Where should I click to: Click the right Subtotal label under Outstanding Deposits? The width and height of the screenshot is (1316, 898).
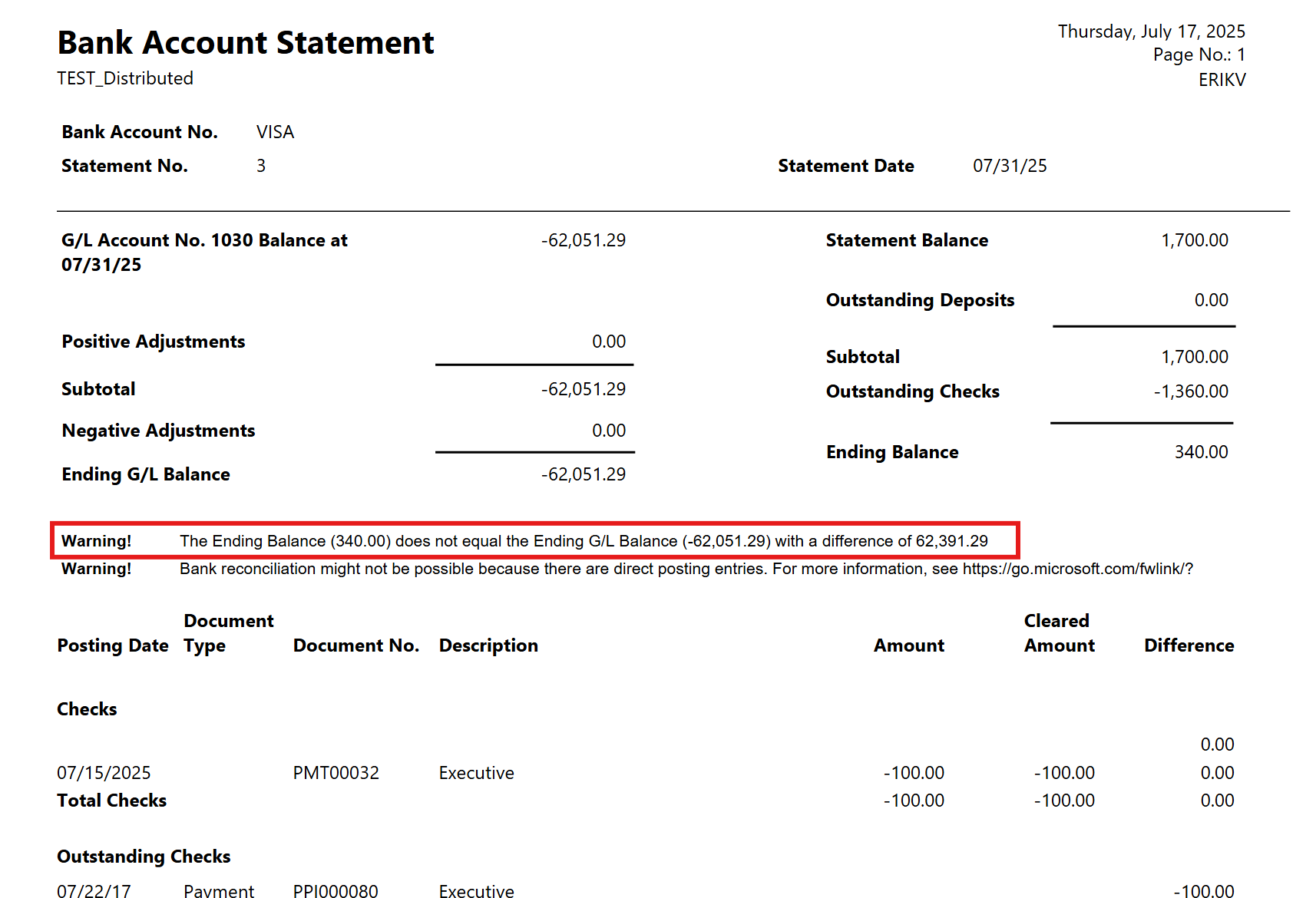[863, 357]
